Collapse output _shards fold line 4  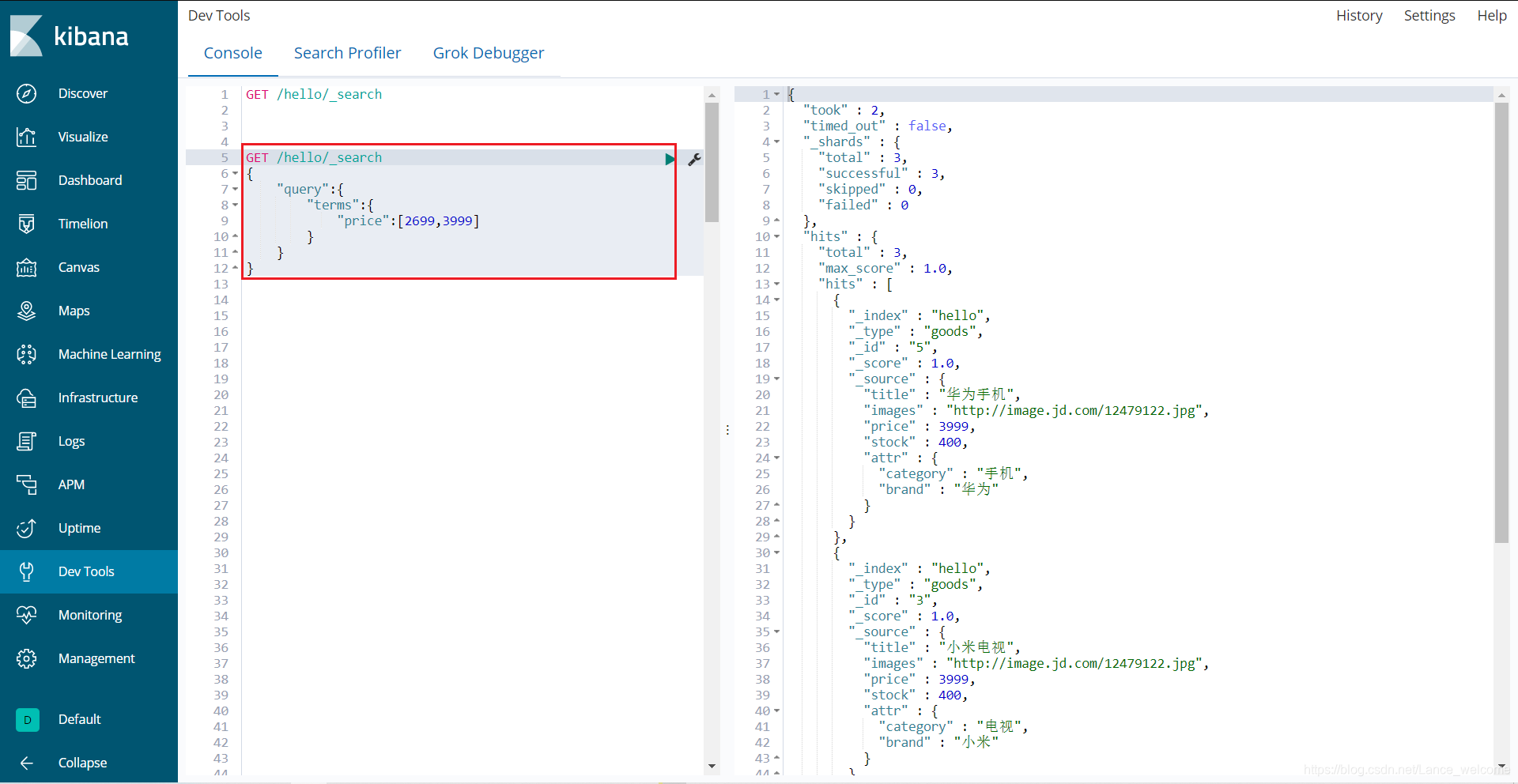coord(776,142)
